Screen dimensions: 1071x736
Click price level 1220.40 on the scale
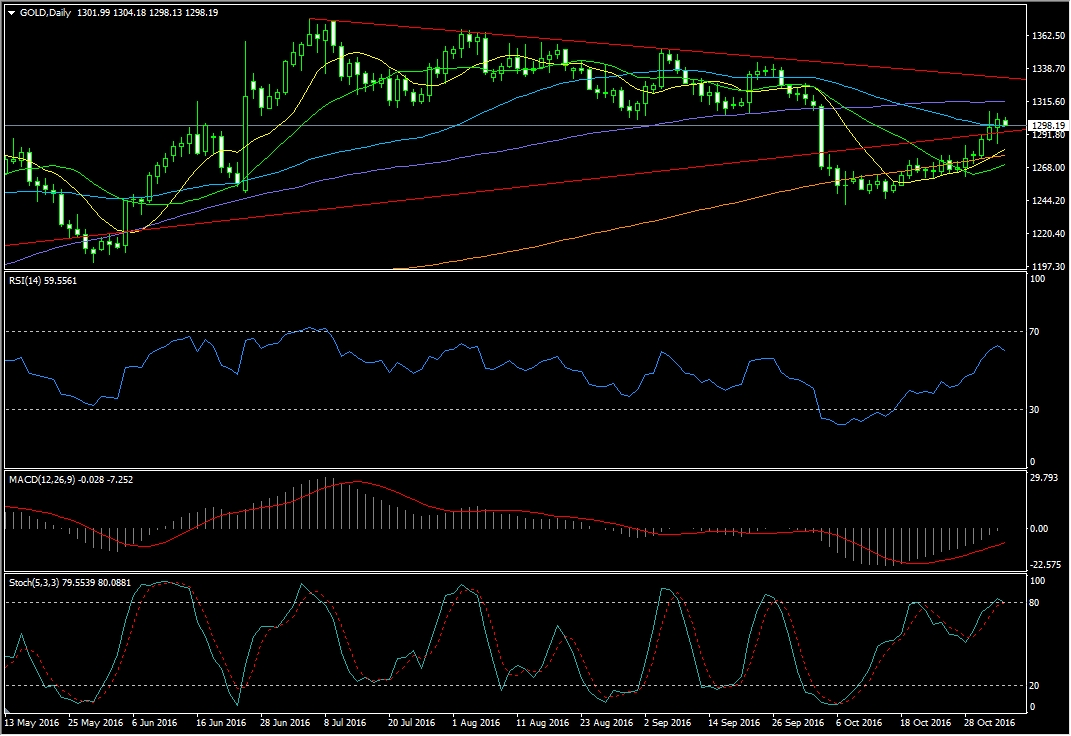pyautogui.click(x=1048, y=233)
